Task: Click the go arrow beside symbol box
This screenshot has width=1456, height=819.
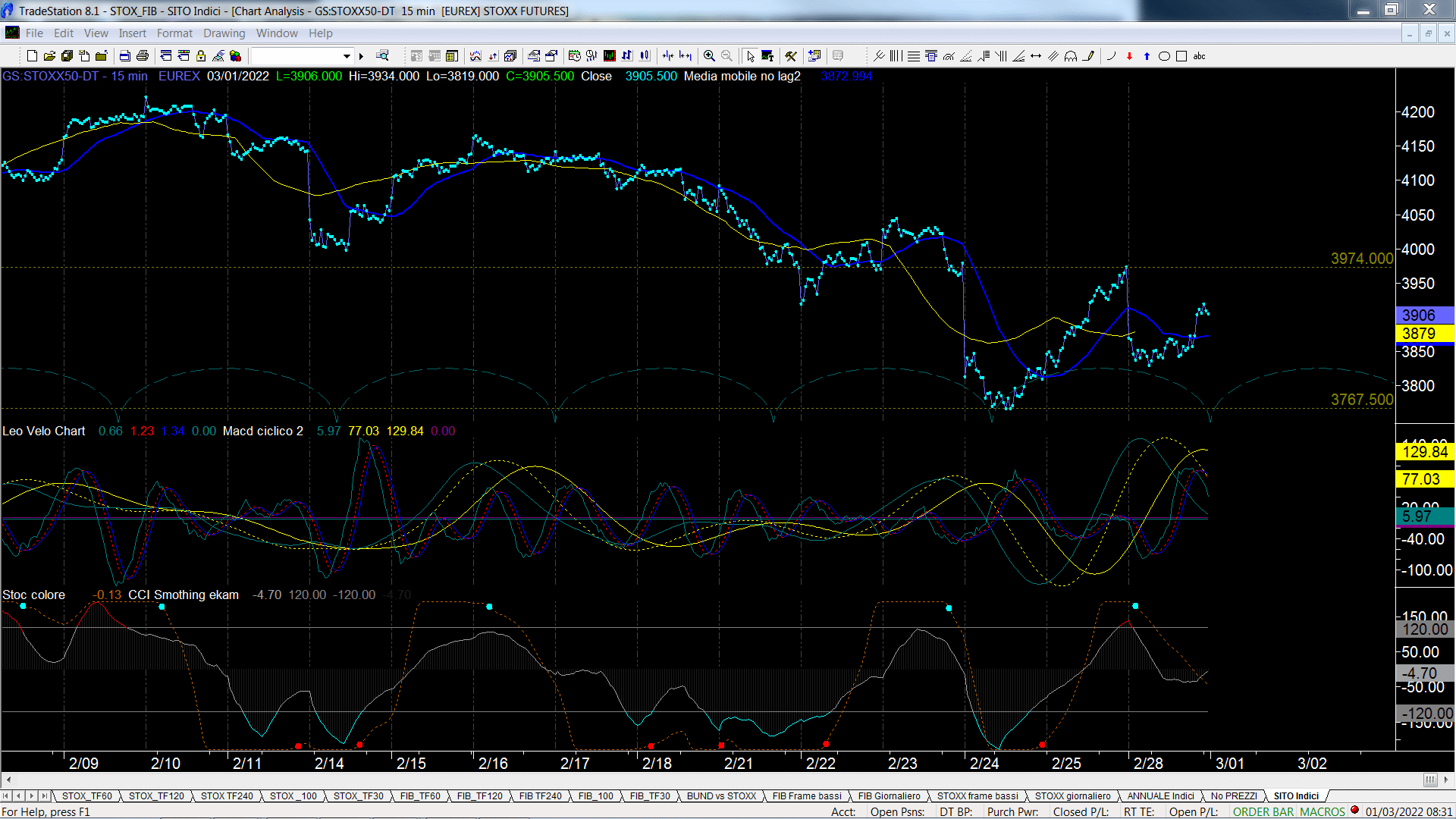Action: pyautogui.click(x=362, y=56)
